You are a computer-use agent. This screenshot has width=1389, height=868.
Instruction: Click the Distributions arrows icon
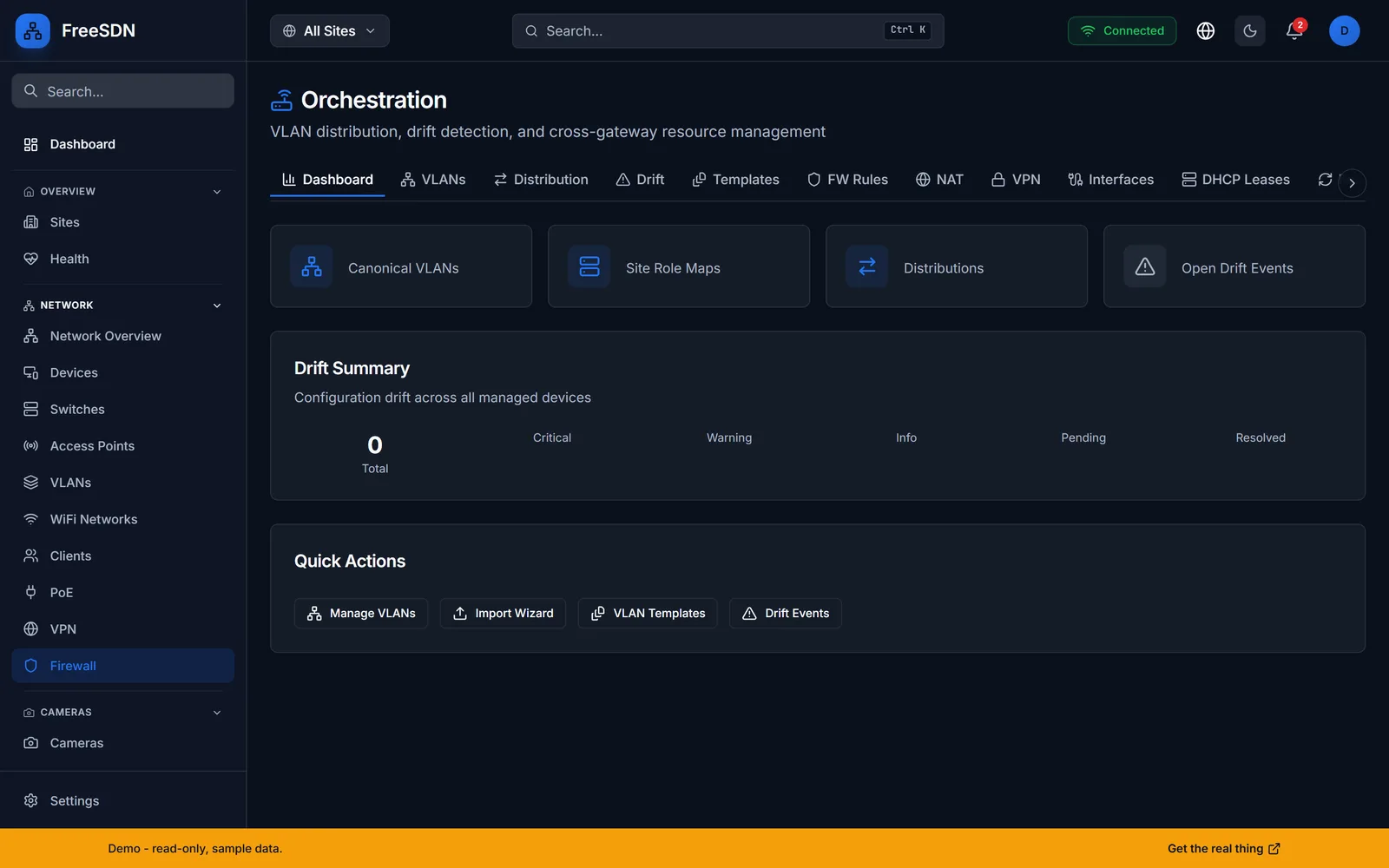point(867,266)
